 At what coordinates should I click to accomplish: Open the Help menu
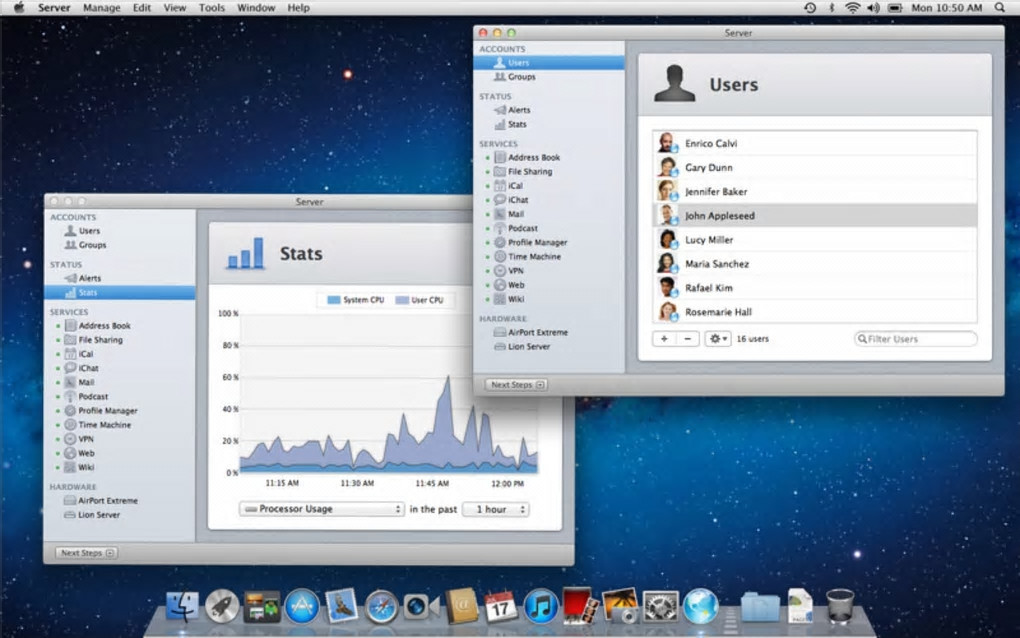[x=299, y=8]
